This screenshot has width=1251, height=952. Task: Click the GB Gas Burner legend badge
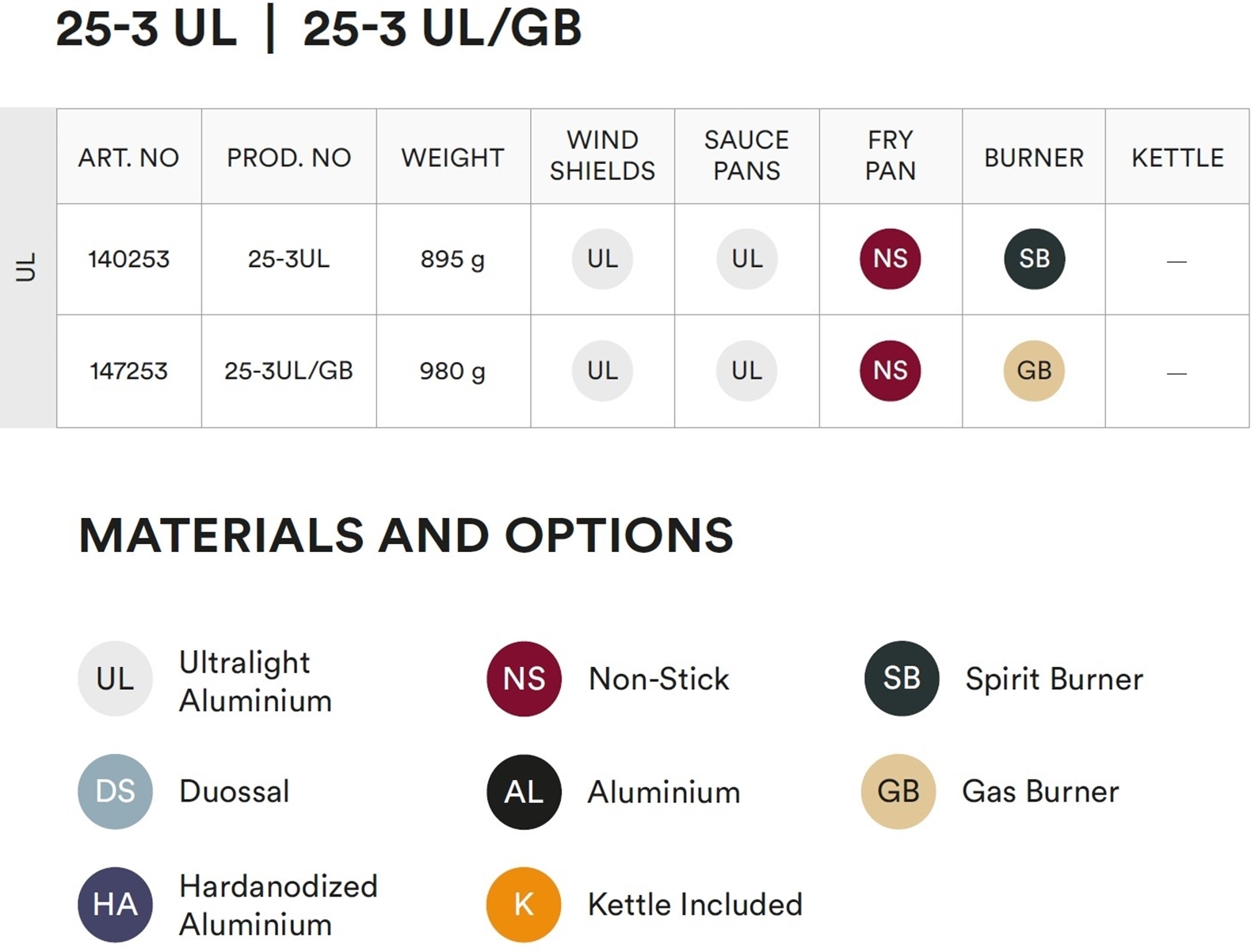pos(898,791)
